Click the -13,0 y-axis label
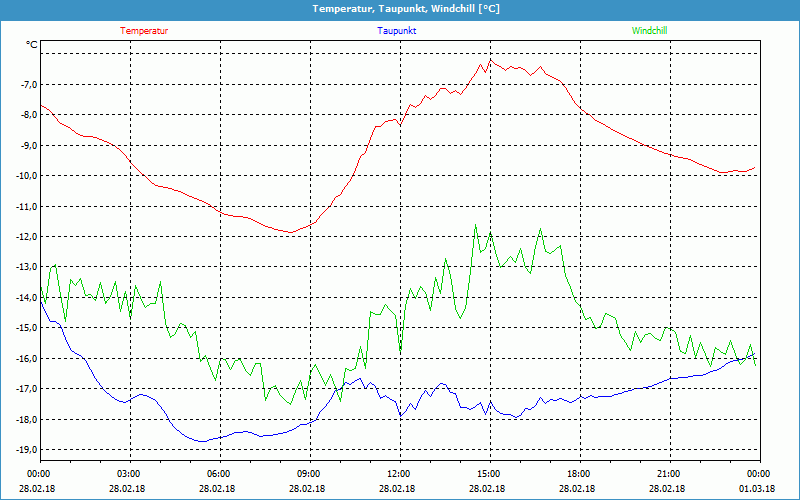This screenshot has width=800, height=500. 26,267
